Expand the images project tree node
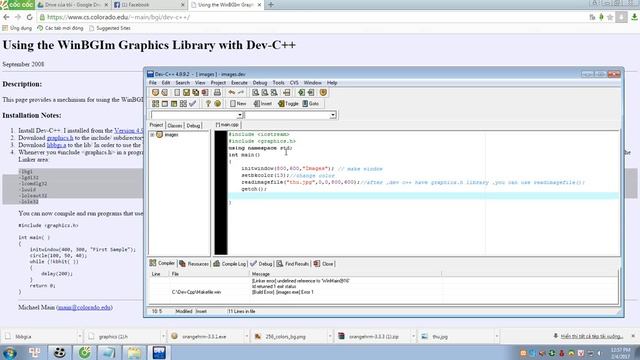Viewport: 640px width, 360px height. point(152,135)
